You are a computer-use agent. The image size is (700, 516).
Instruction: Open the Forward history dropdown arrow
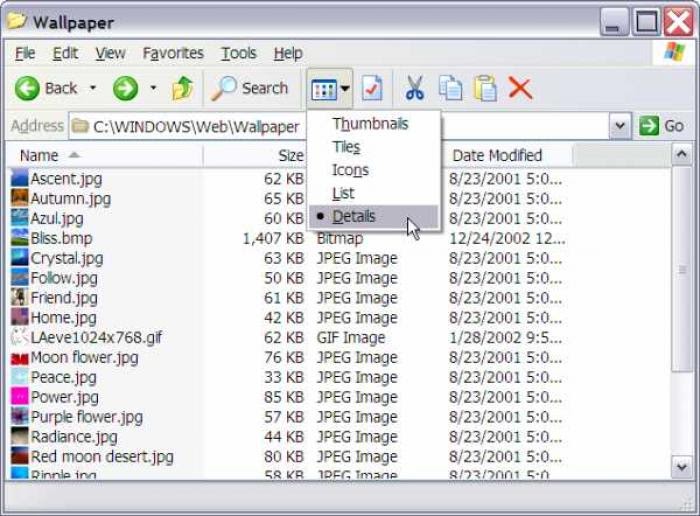(153, 87)
